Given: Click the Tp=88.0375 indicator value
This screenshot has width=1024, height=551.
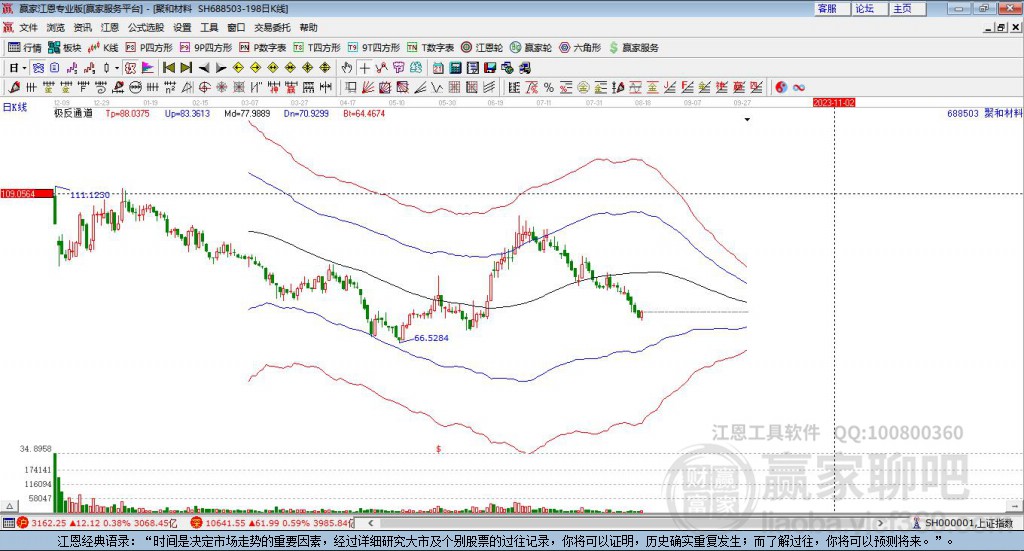Looking at the screenshot, I should [127, 113].
